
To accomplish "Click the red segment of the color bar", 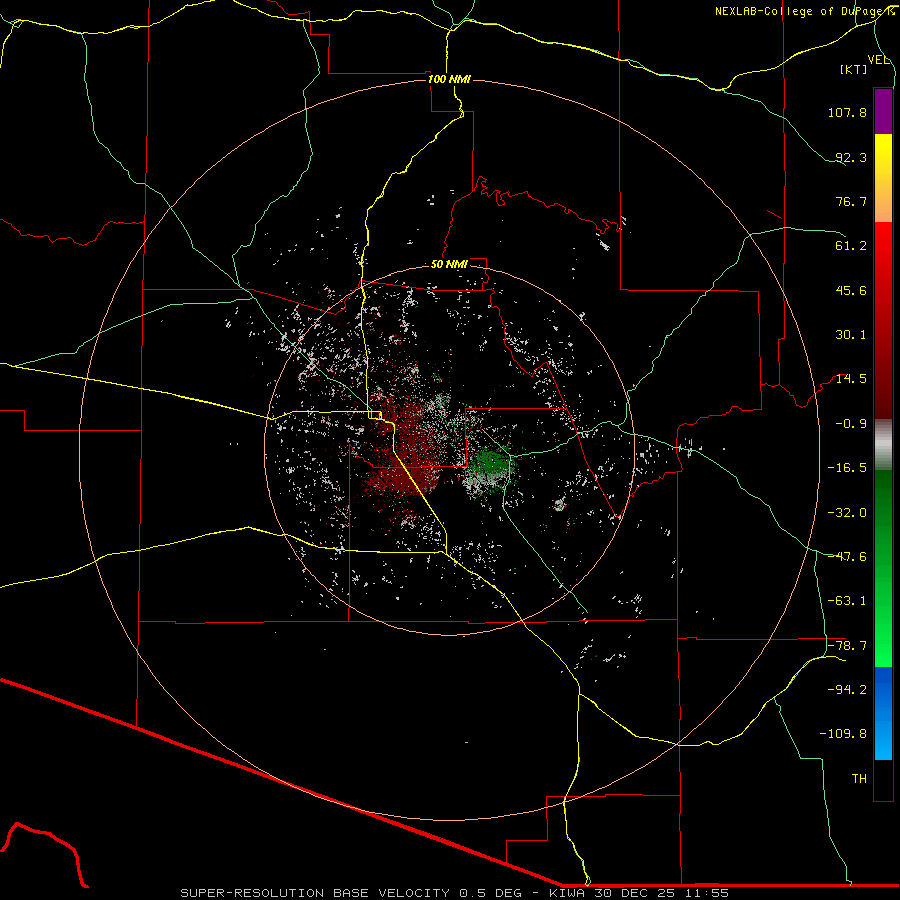I will coord(883,320).
